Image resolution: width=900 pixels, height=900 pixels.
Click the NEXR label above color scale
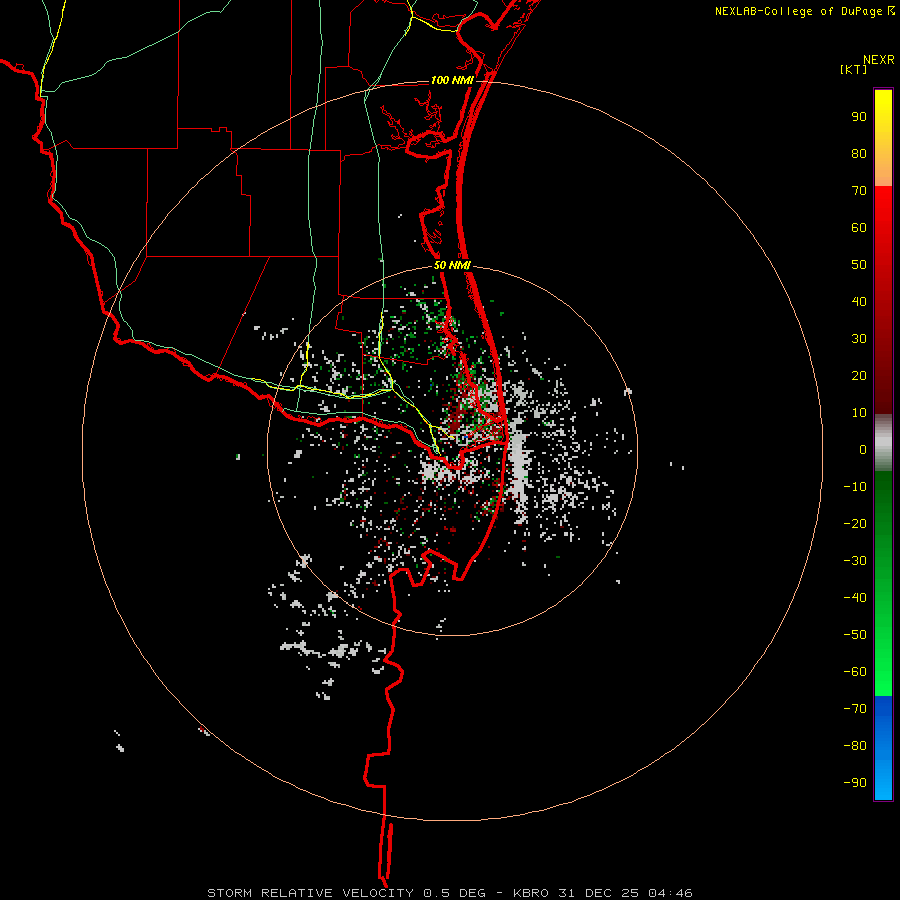point(878,60)
